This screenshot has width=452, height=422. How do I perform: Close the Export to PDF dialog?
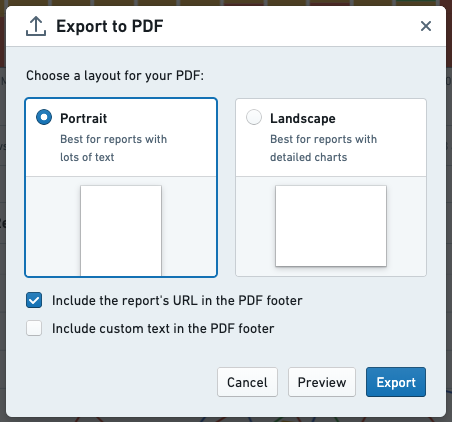[426, 26]
